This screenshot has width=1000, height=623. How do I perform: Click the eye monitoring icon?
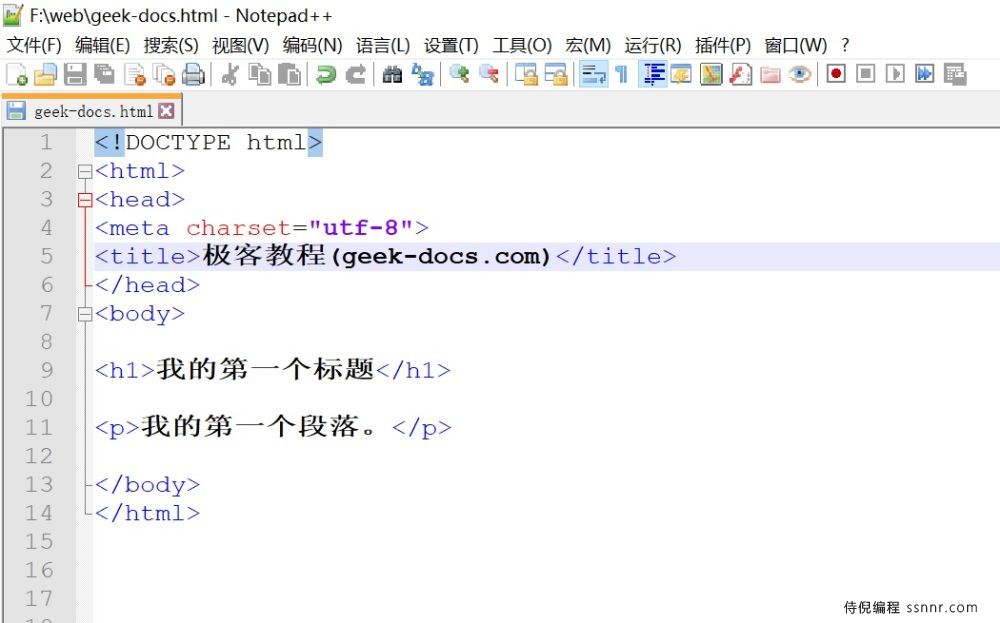pyautogui.click(x=800, y=75)
